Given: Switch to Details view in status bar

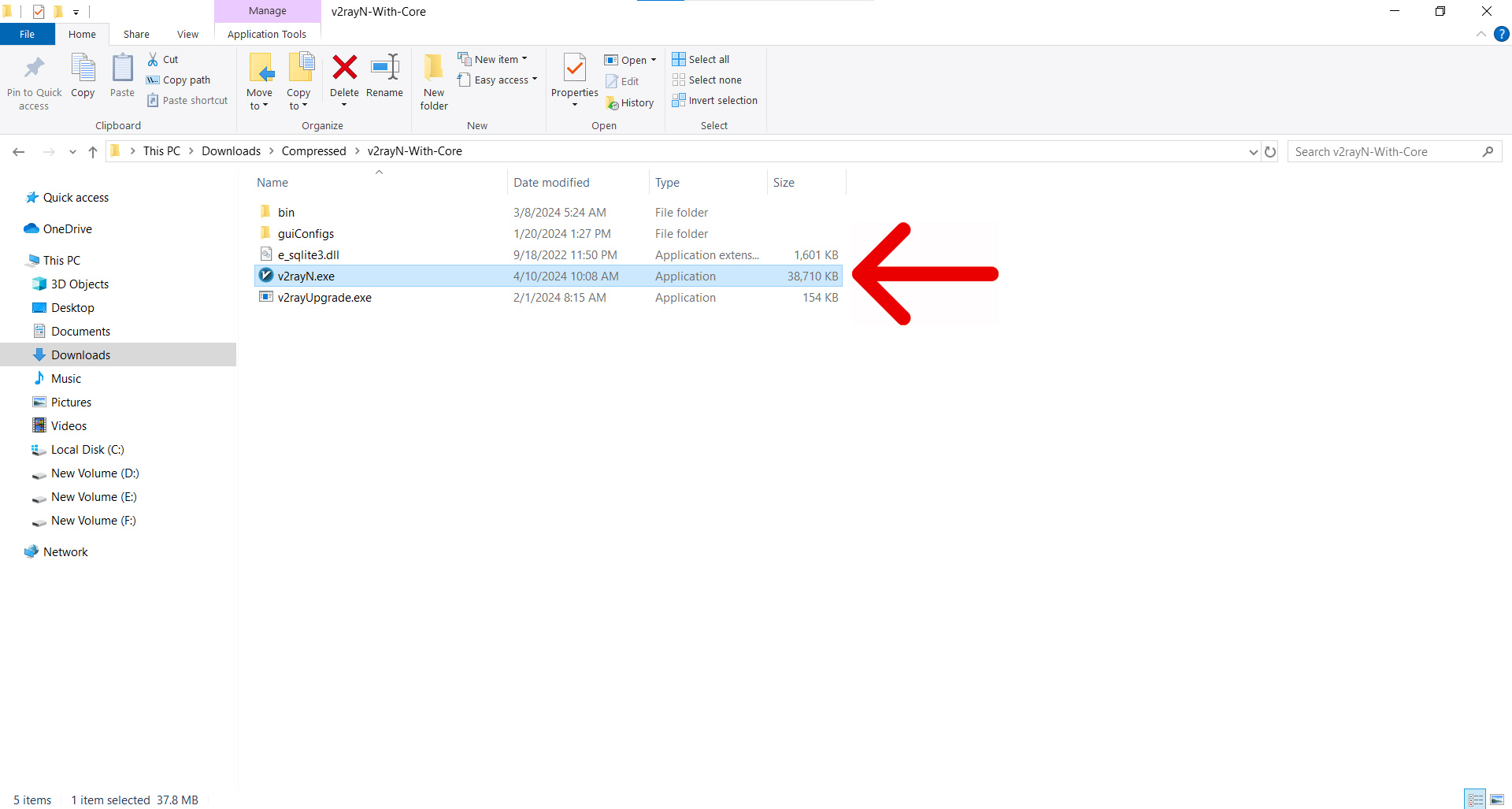Looking at the screenshot, I should pyautogui.click(x=1475, y=800).
